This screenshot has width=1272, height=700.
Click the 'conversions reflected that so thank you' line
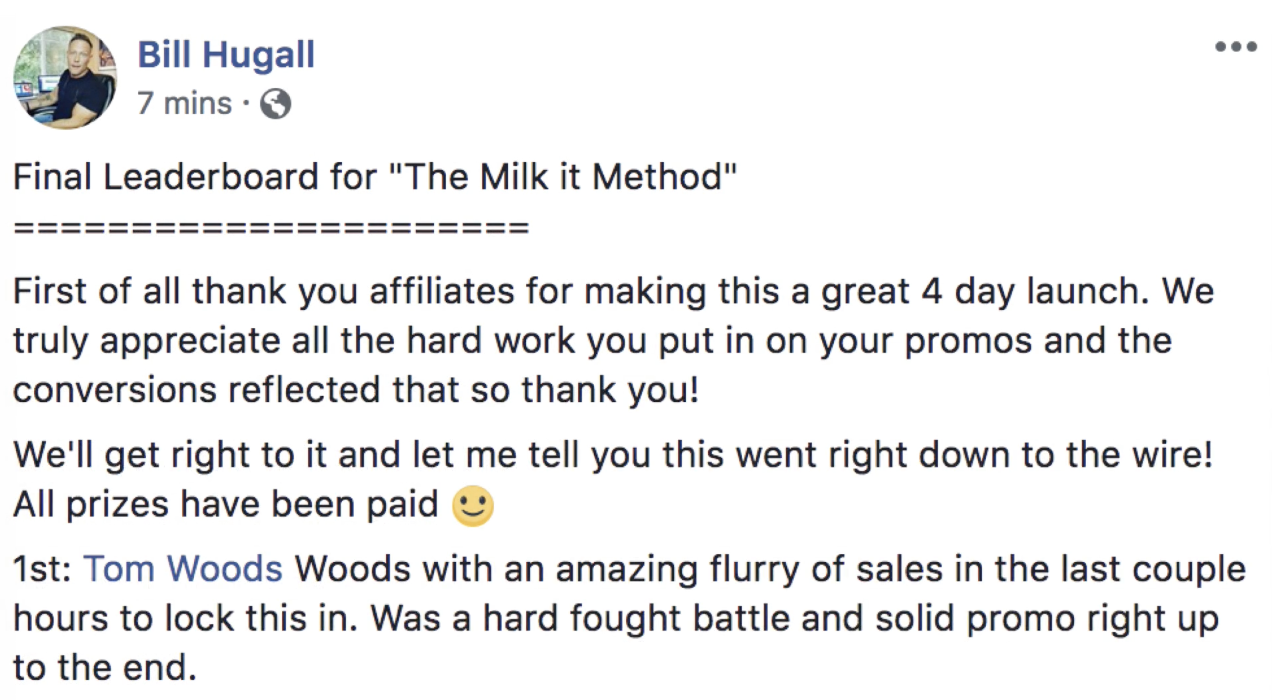click(355, 390)
